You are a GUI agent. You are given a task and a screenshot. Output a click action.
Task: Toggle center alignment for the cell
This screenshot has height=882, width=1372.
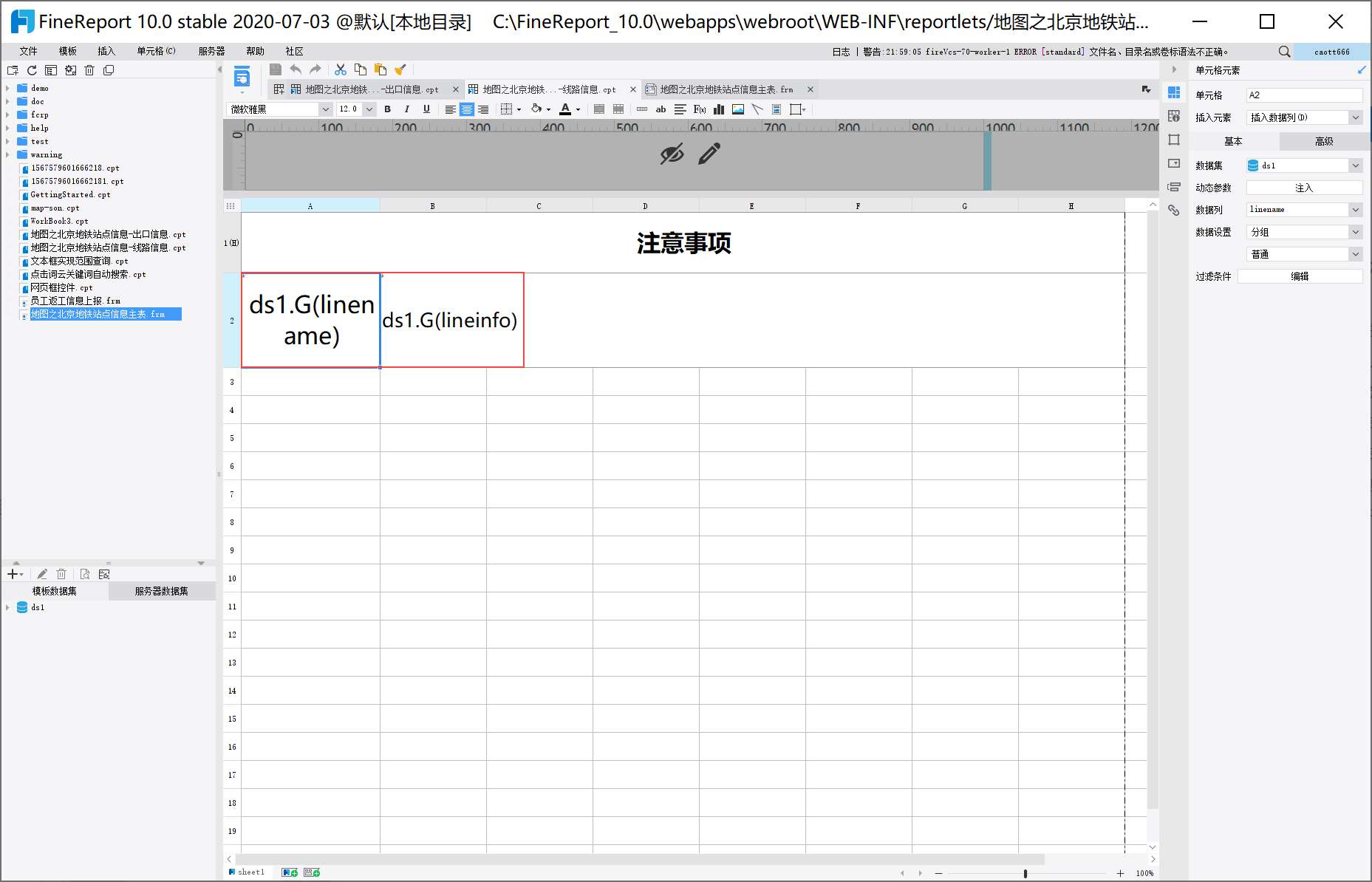(467, 109)
